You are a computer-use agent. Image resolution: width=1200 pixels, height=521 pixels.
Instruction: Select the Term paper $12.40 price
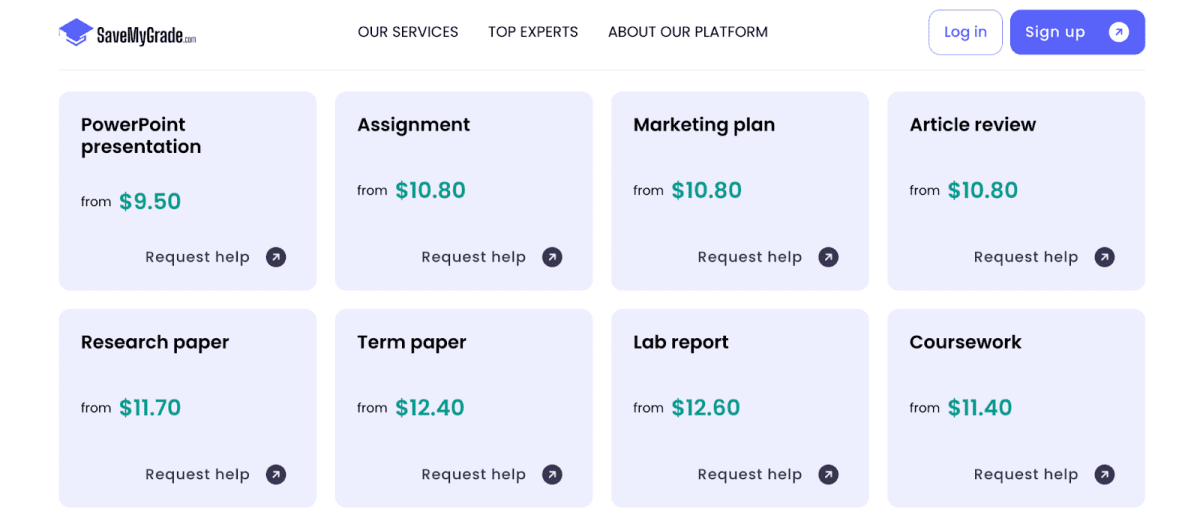(x=430, y=408)
